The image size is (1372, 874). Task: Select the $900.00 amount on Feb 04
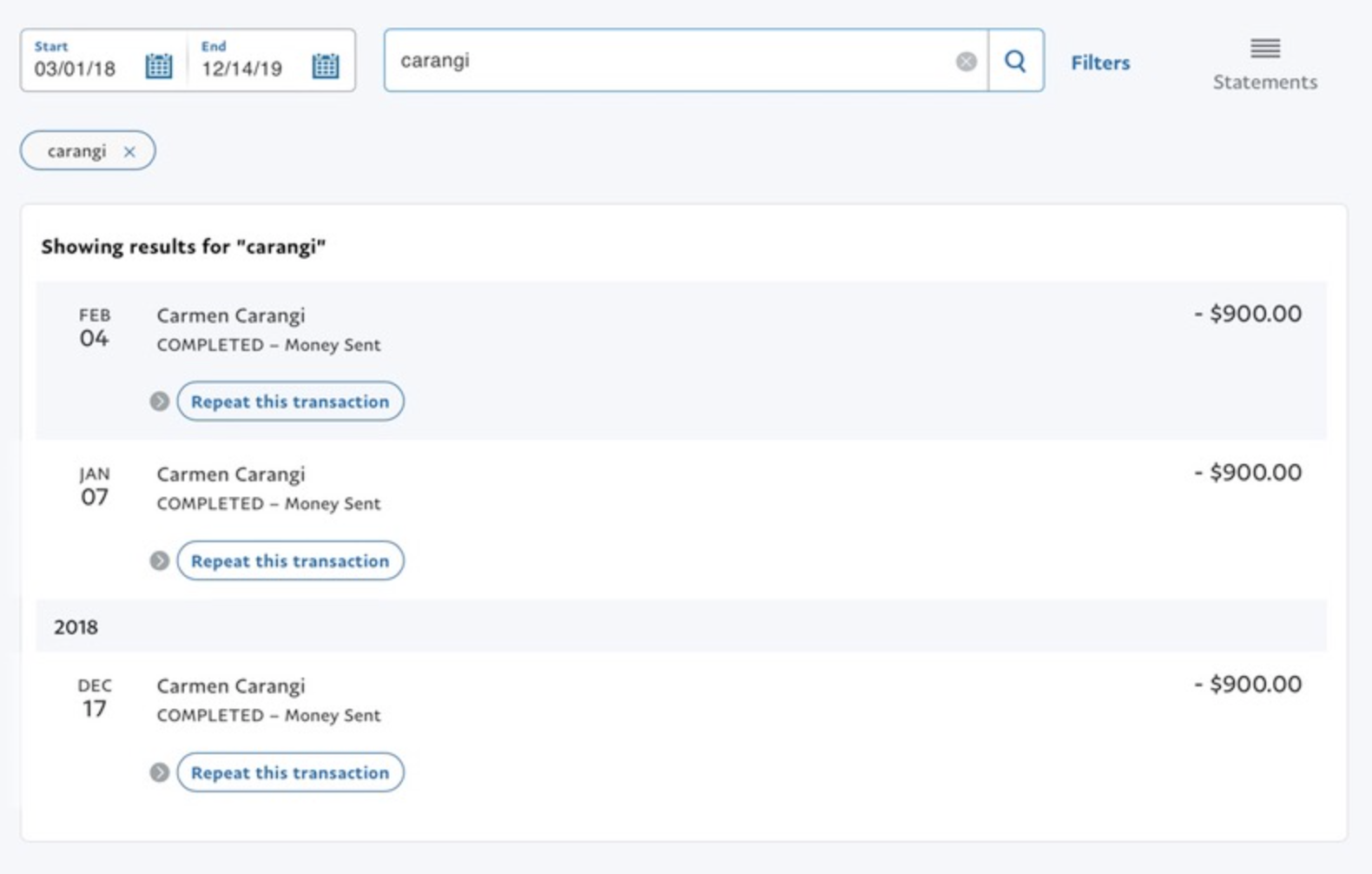(1248, 314)
